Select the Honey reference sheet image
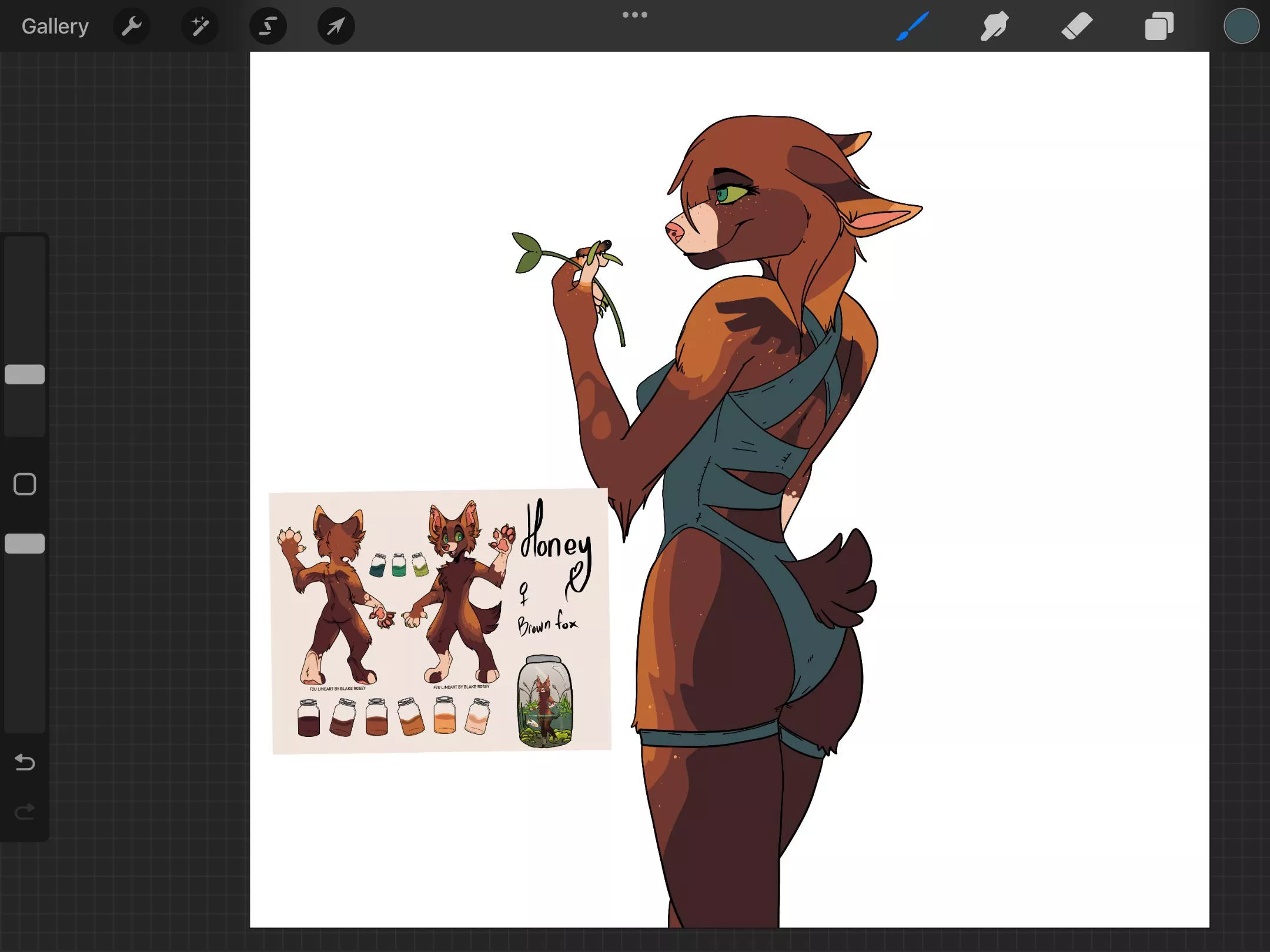 click(x=441, y=617)
